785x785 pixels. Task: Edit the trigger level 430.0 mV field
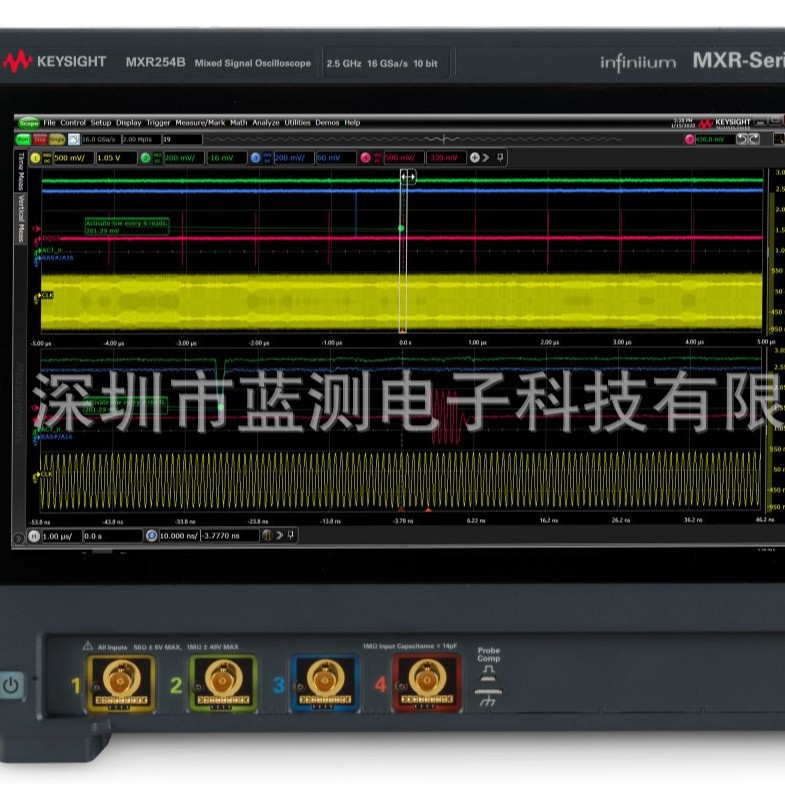(715, 140)
